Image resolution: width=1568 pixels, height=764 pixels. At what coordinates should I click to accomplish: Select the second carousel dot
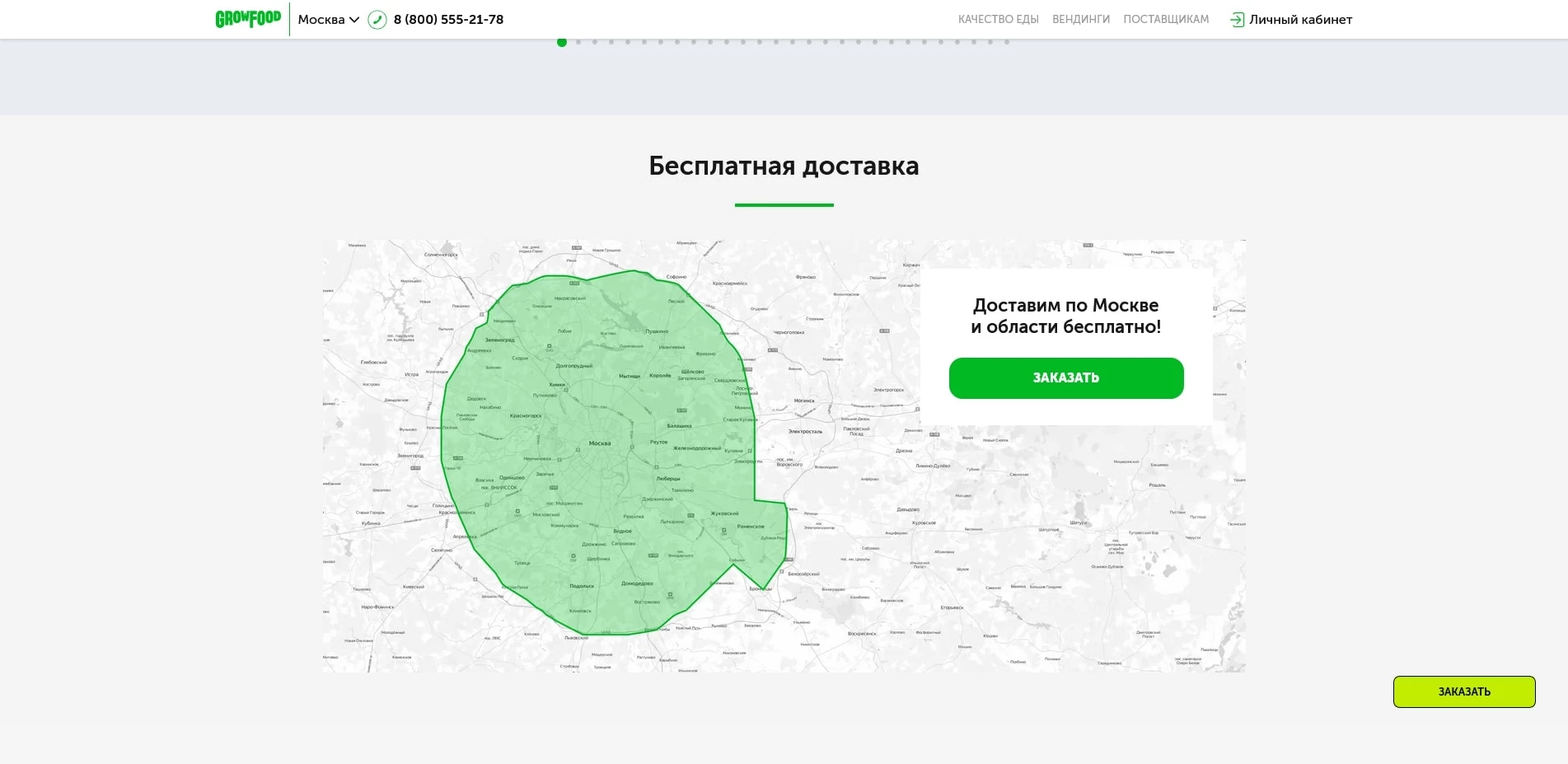578,42
